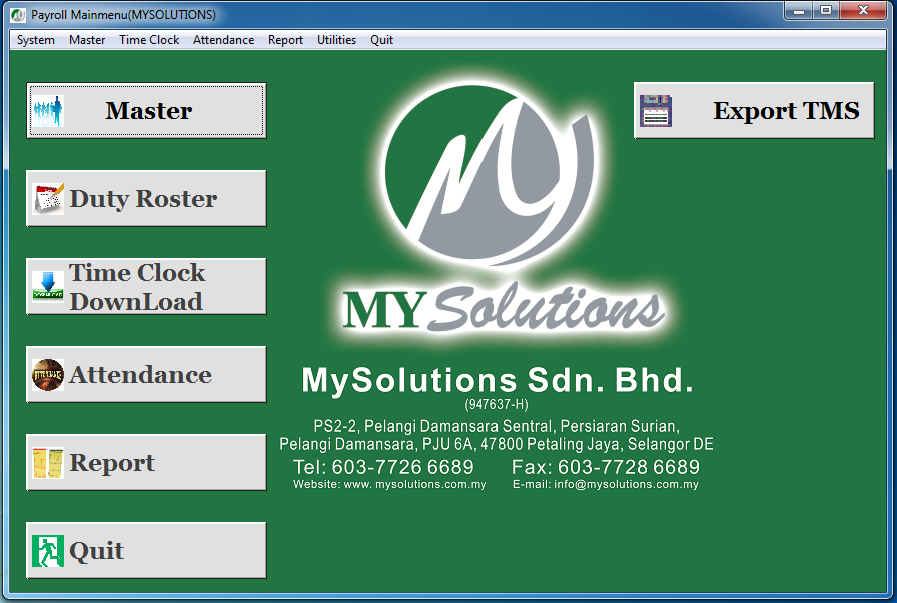
Task: Click the Export TMS diskette icon
Action: point(655,109)
